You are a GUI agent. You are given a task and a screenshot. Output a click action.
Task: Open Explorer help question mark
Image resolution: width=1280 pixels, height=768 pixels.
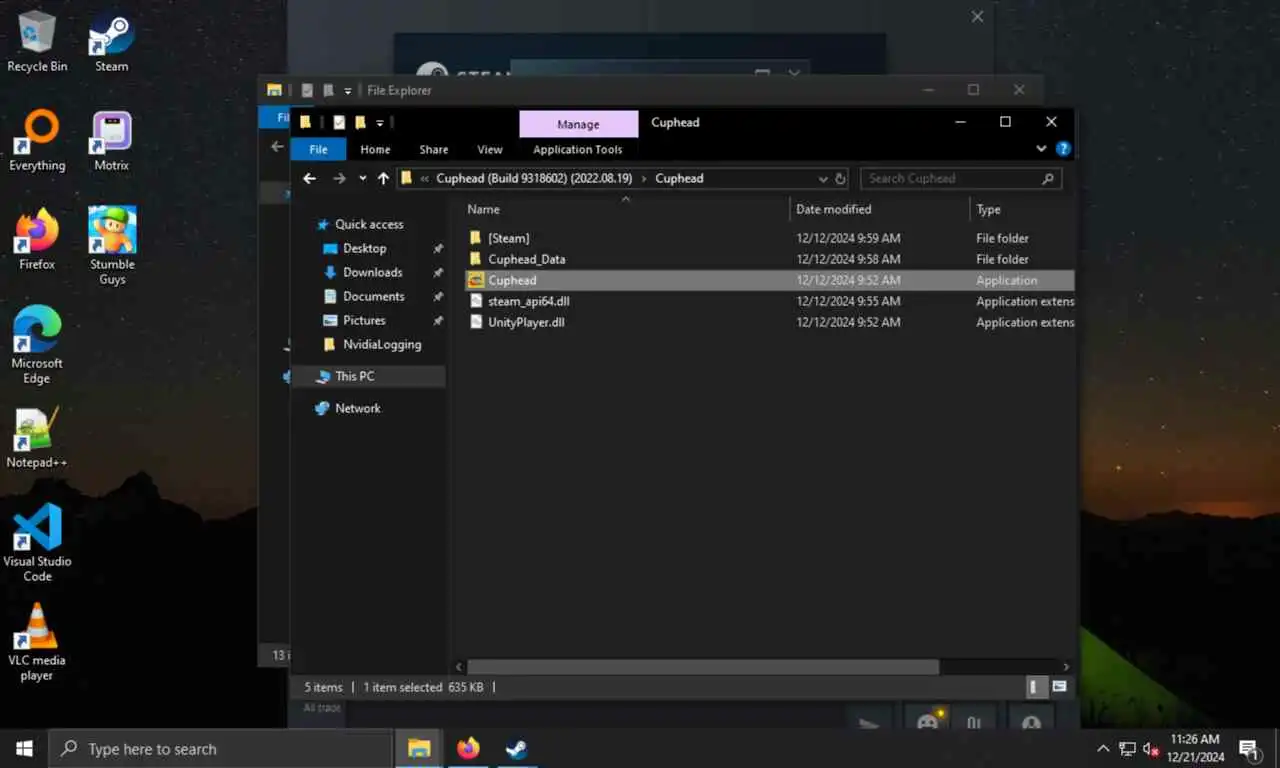[1063, 149]
